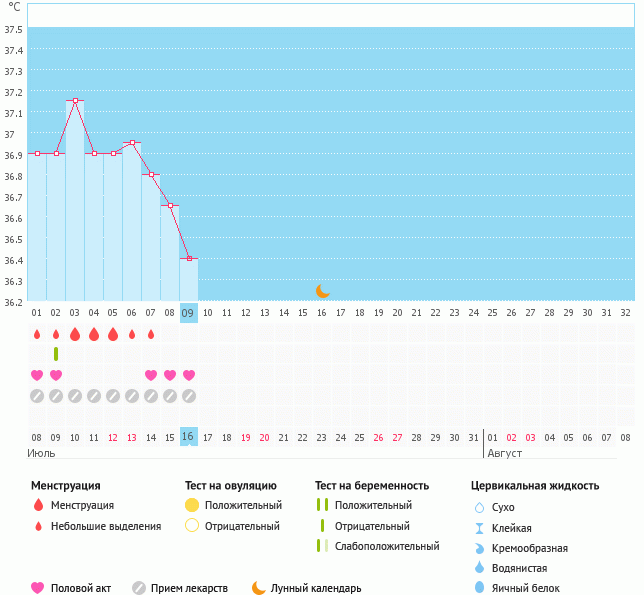
Task: Click the orange moon icon on the chart
Action: pyautogui.click(x=322, y=291)
